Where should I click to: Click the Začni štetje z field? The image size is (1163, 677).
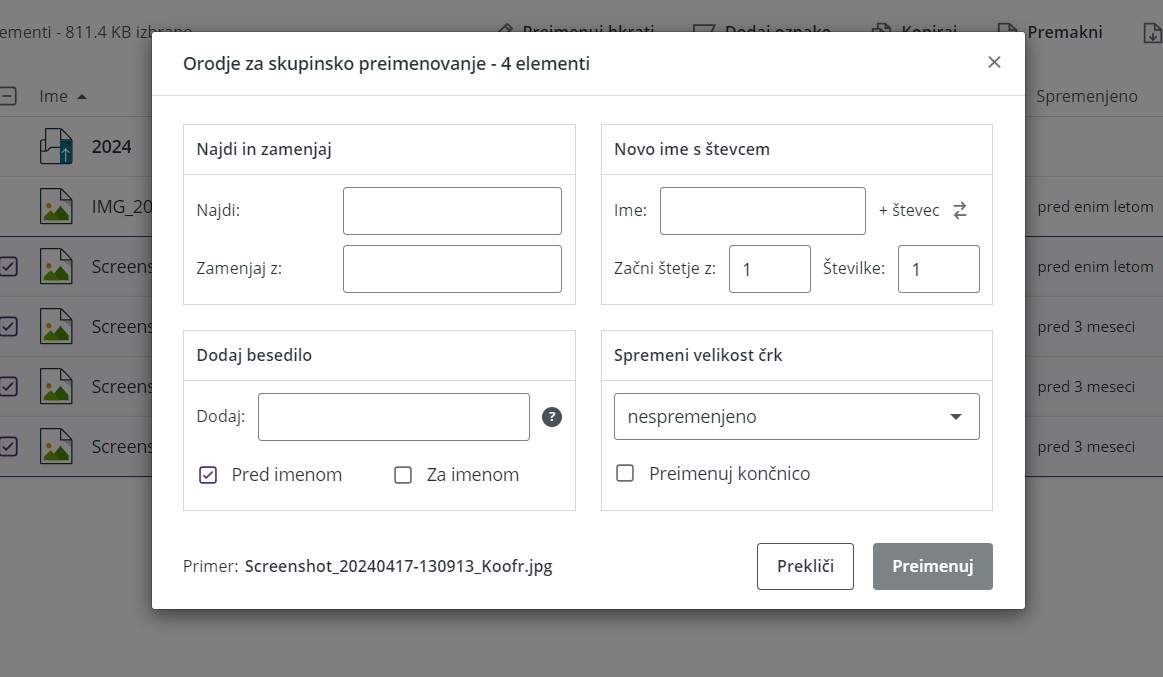point(769,268)
